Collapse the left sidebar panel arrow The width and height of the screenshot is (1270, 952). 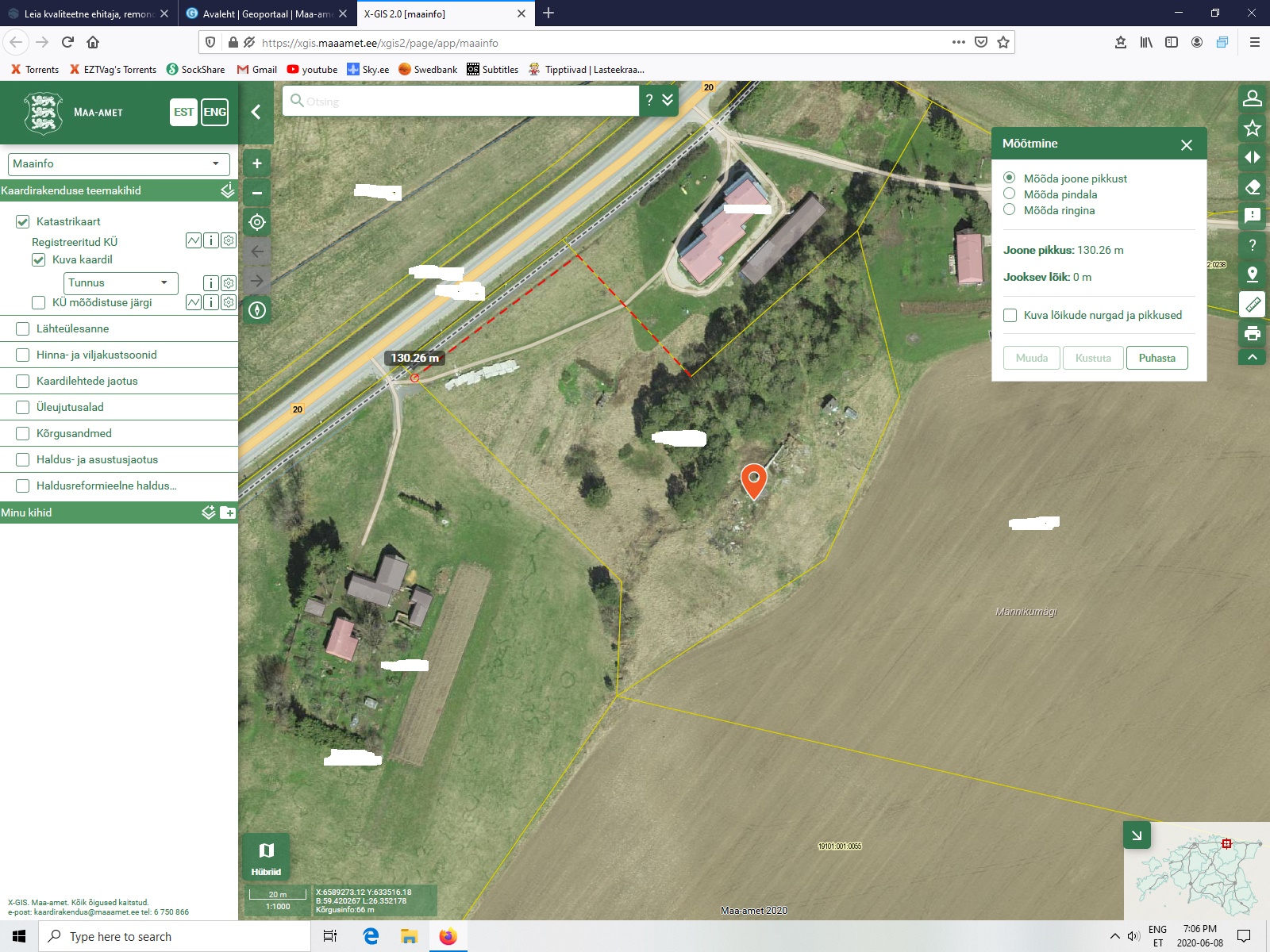[x=256, y=112]
